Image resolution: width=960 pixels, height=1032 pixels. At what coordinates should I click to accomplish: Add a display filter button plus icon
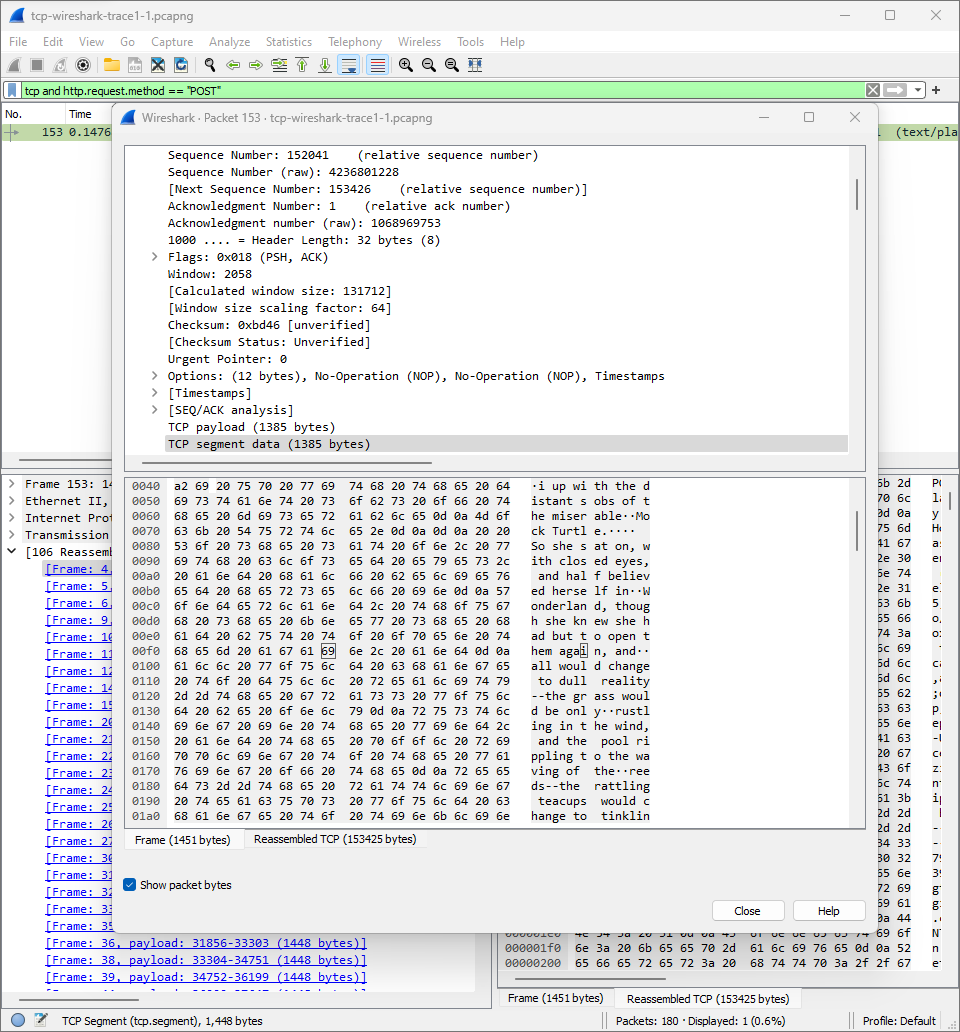[x=936, y=90]
